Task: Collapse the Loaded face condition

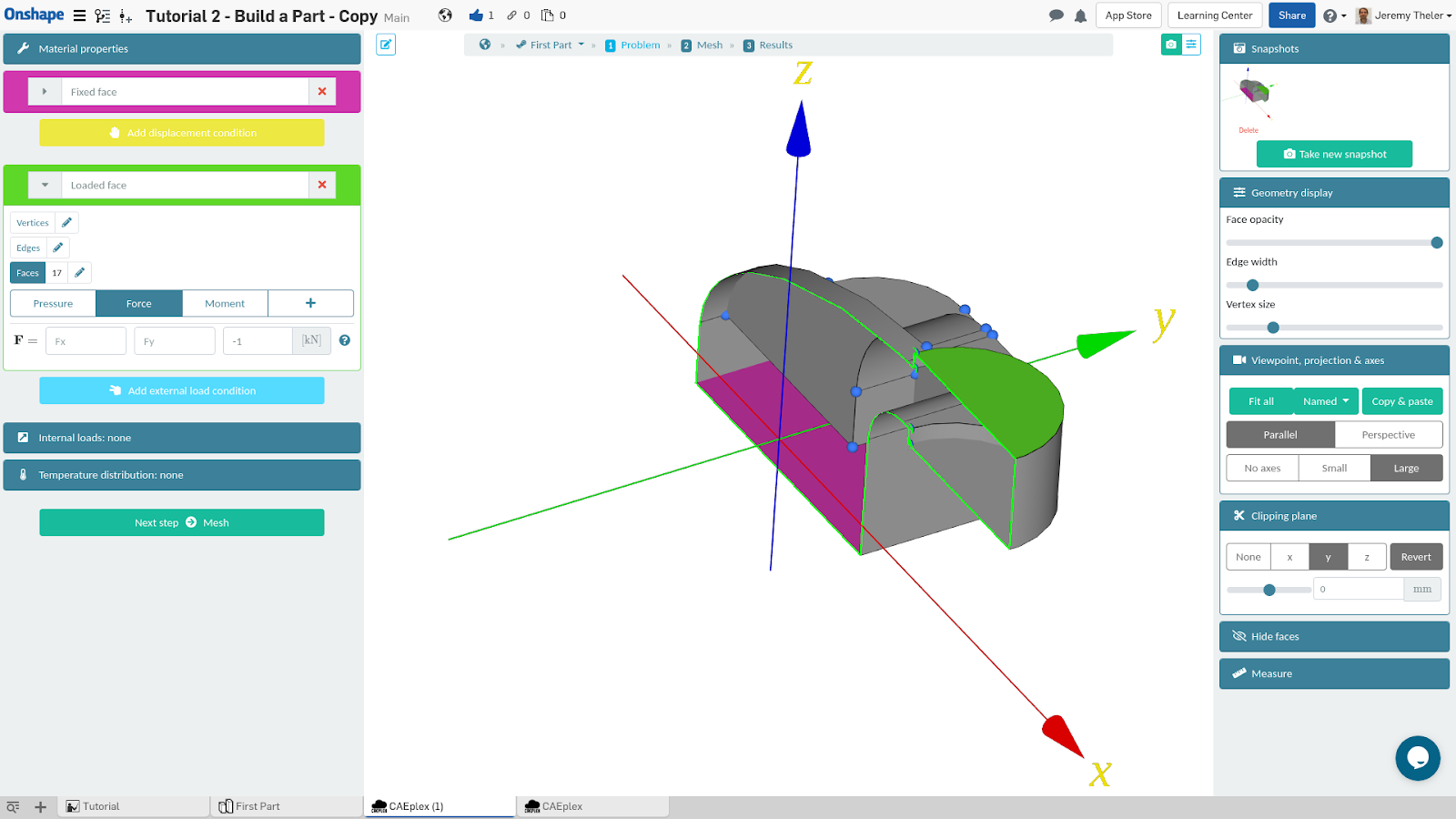Action: click(x=45, y=186)
